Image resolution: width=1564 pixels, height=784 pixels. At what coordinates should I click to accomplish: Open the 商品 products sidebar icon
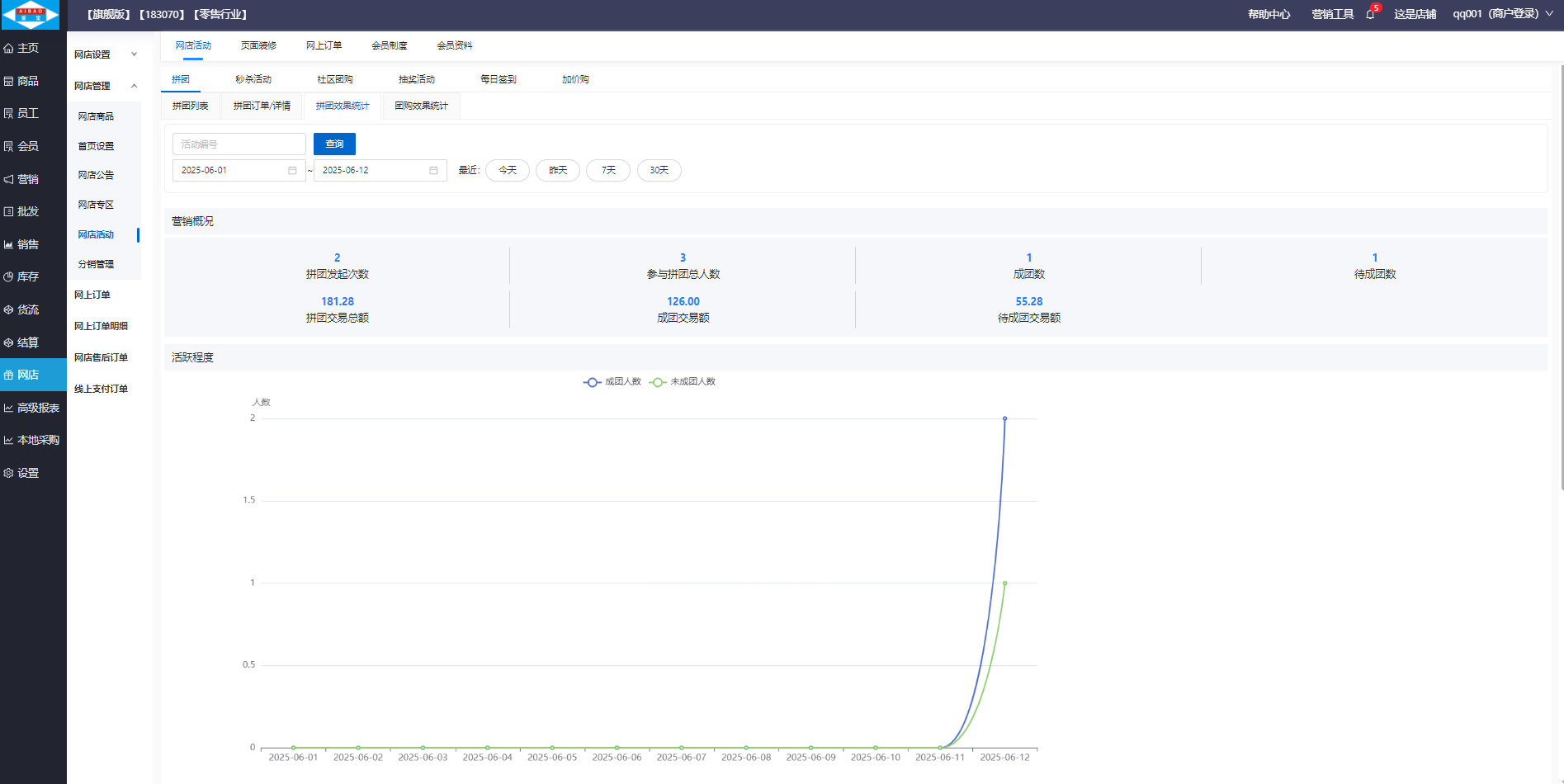[x=9, y=81]
